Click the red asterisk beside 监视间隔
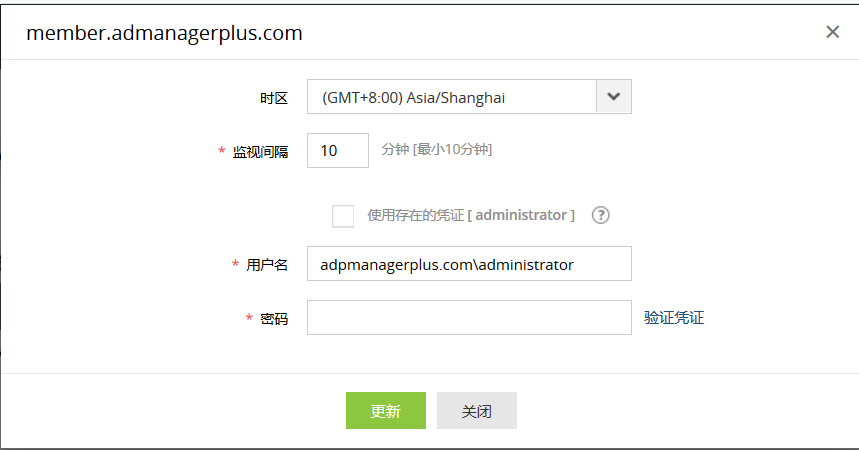 [221, 151]
